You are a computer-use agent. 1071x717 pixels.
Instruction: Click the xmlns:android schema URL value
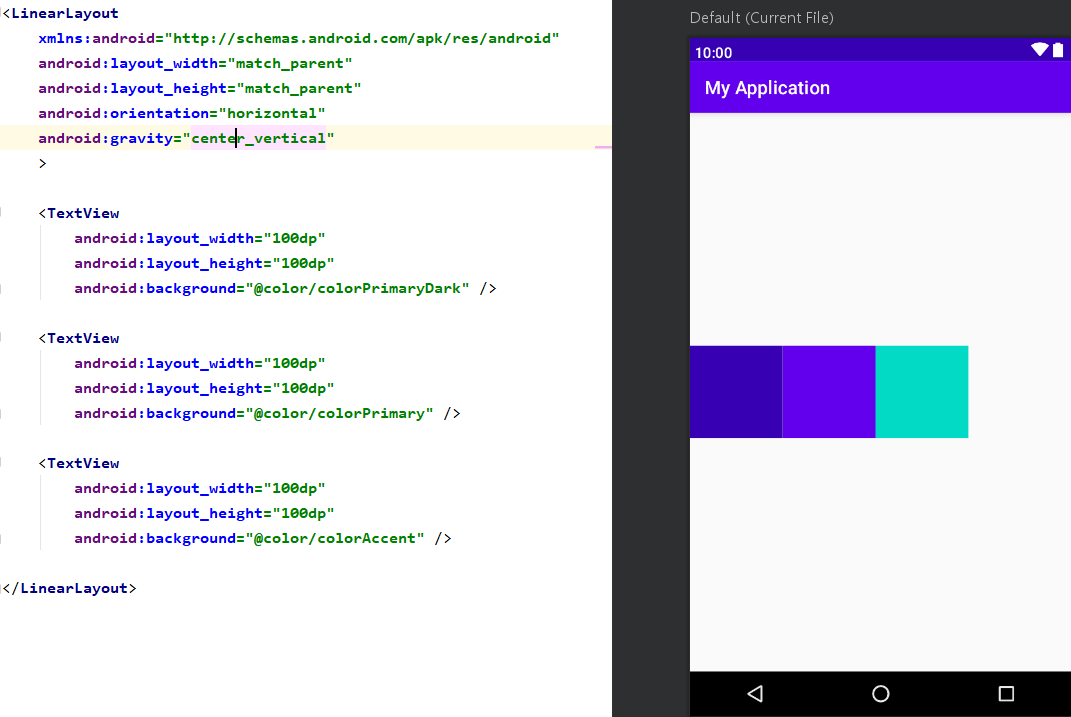click(x=362, y=38)
